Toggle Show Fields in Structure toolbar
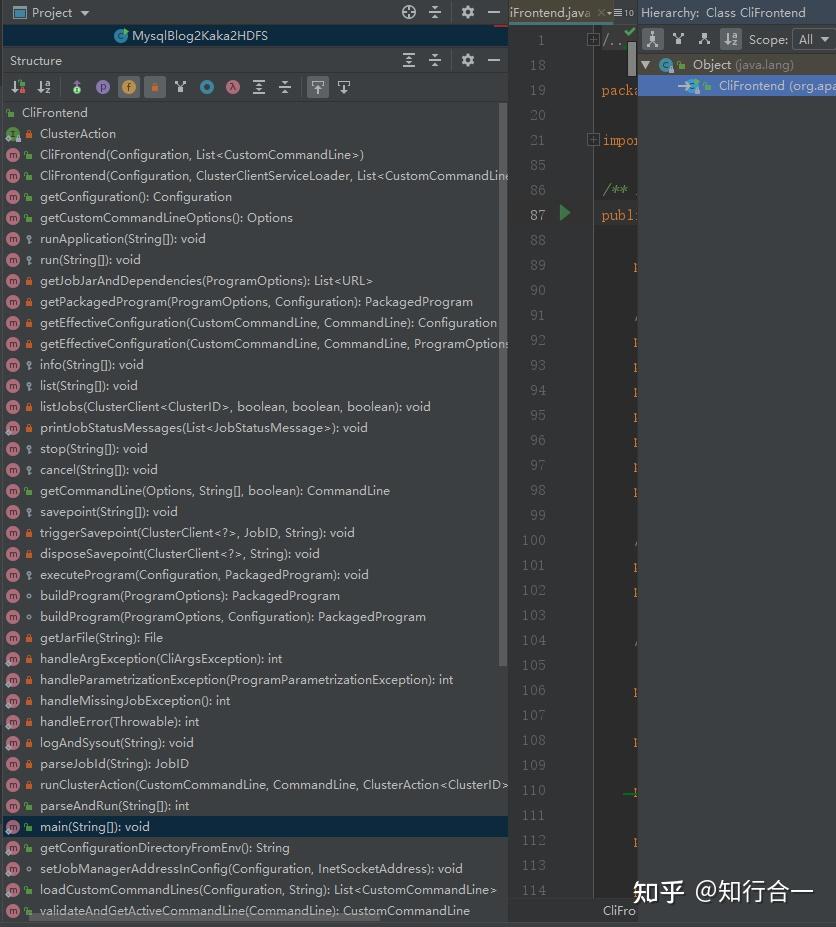The height and width of the screenshot is (927, 836). coord(128,87)
